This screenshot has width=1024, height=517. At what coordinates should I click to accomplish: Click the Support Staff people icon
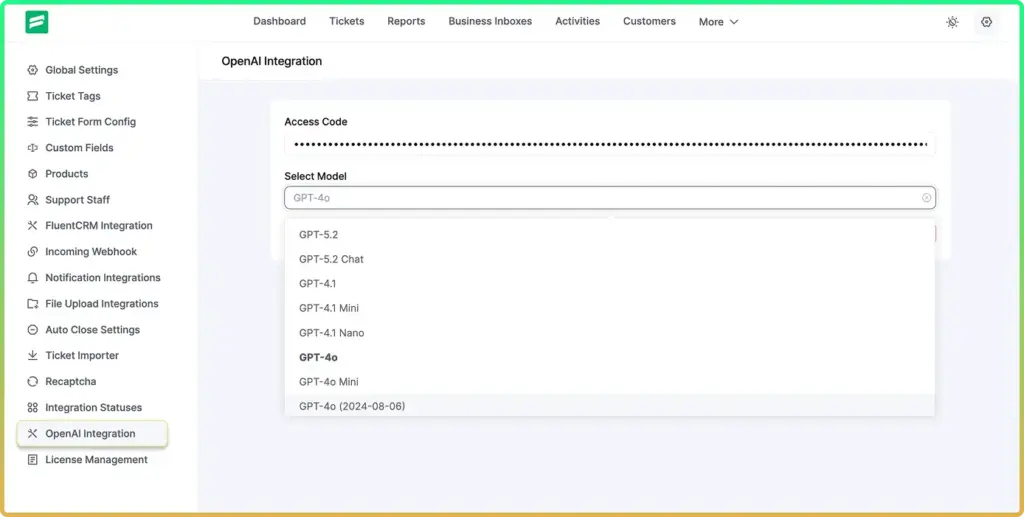click(x=32, y=200)
